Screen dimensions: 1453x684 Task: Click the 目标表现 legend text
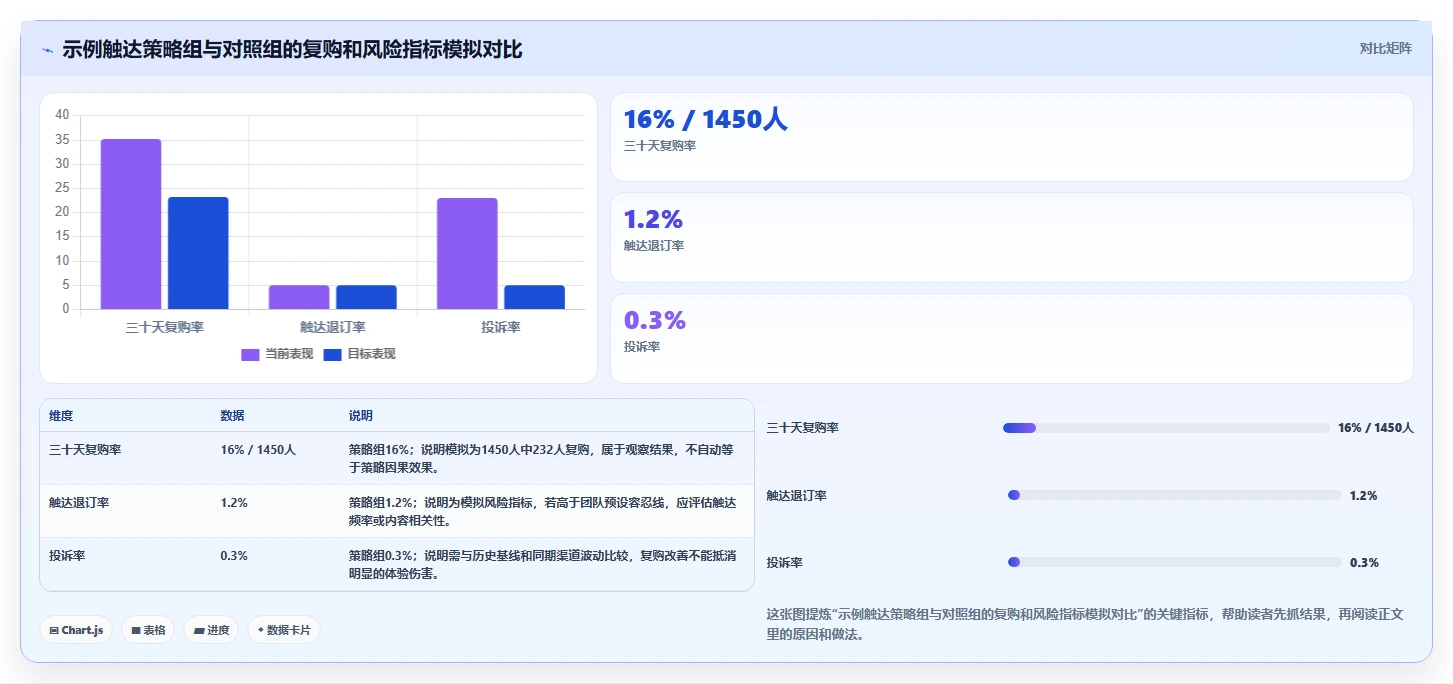[372, 354]
